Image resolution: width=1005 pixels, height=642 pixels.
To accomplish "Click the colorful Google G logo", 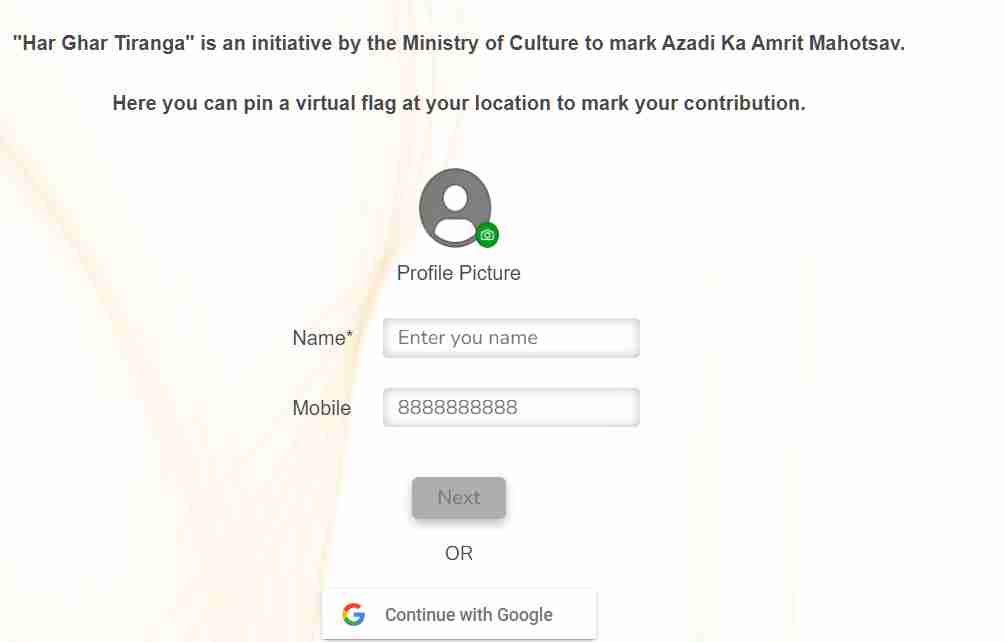I will (x=354, y=614).
